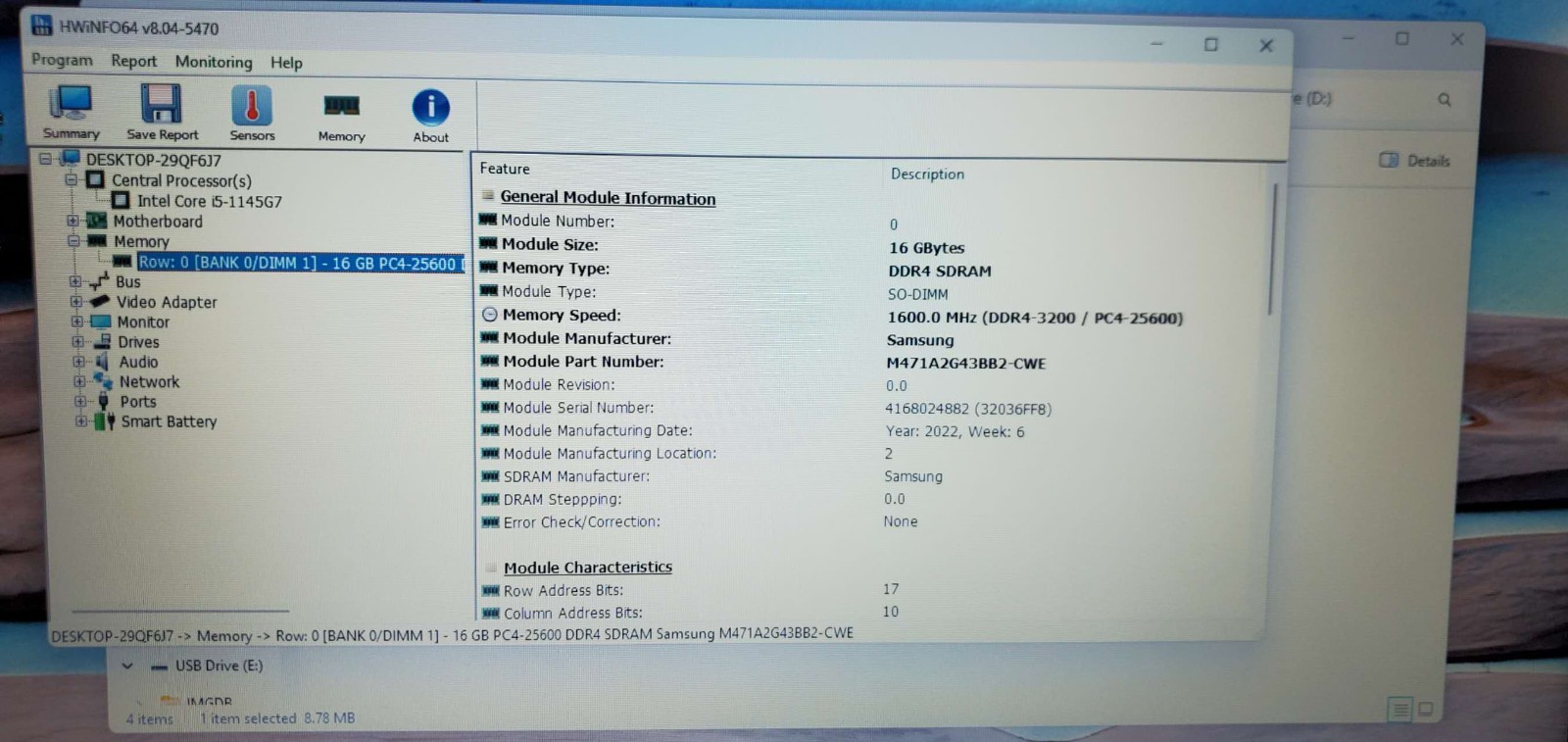
Task: Expand the Network tree node
Action: click(79, 381)
